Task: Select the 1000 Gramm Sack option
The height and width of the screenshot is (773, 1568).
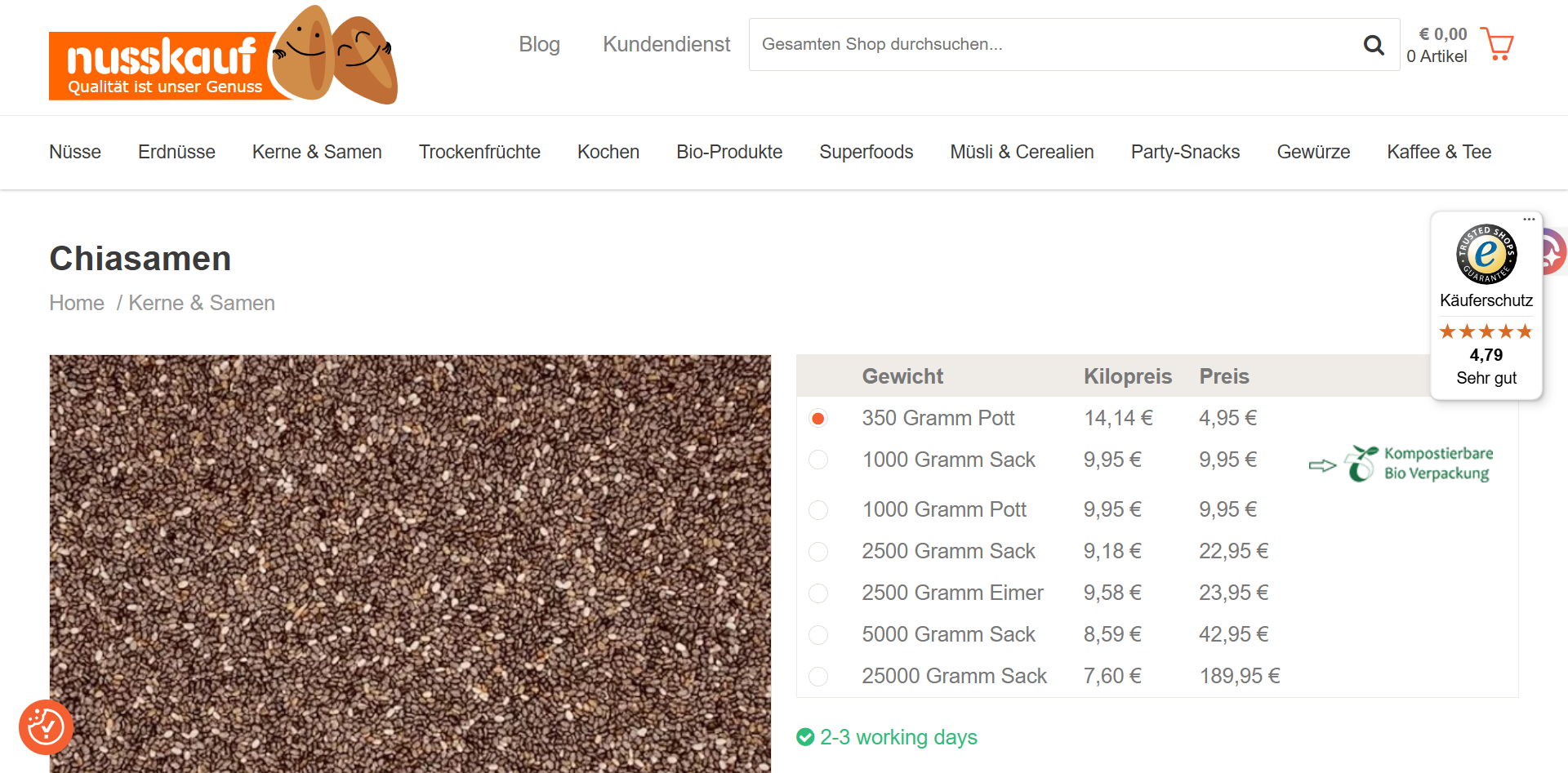Action: tap(818, 460)
